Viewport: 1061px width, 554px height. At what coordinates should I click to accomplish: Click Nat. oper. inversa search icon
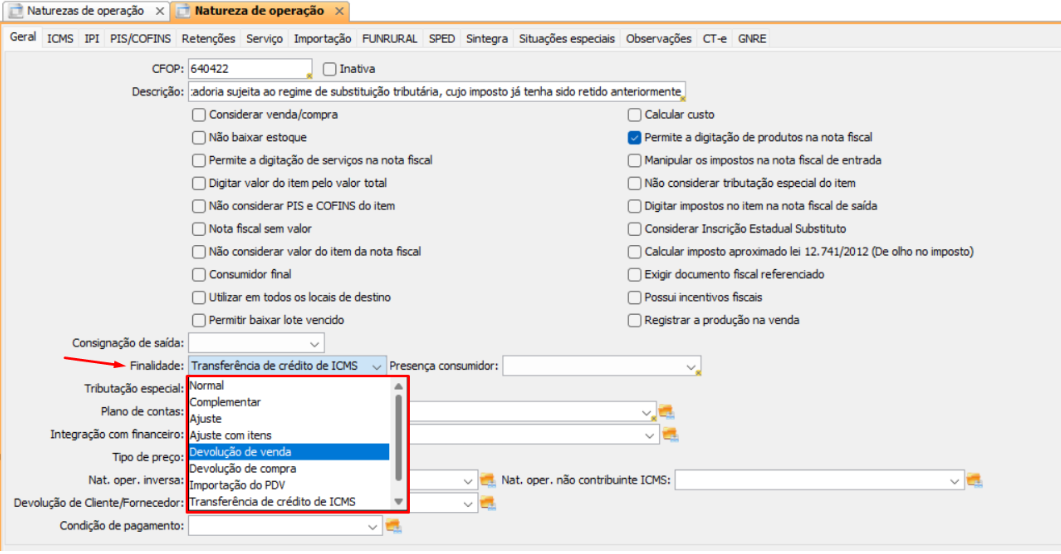(488, 481)
